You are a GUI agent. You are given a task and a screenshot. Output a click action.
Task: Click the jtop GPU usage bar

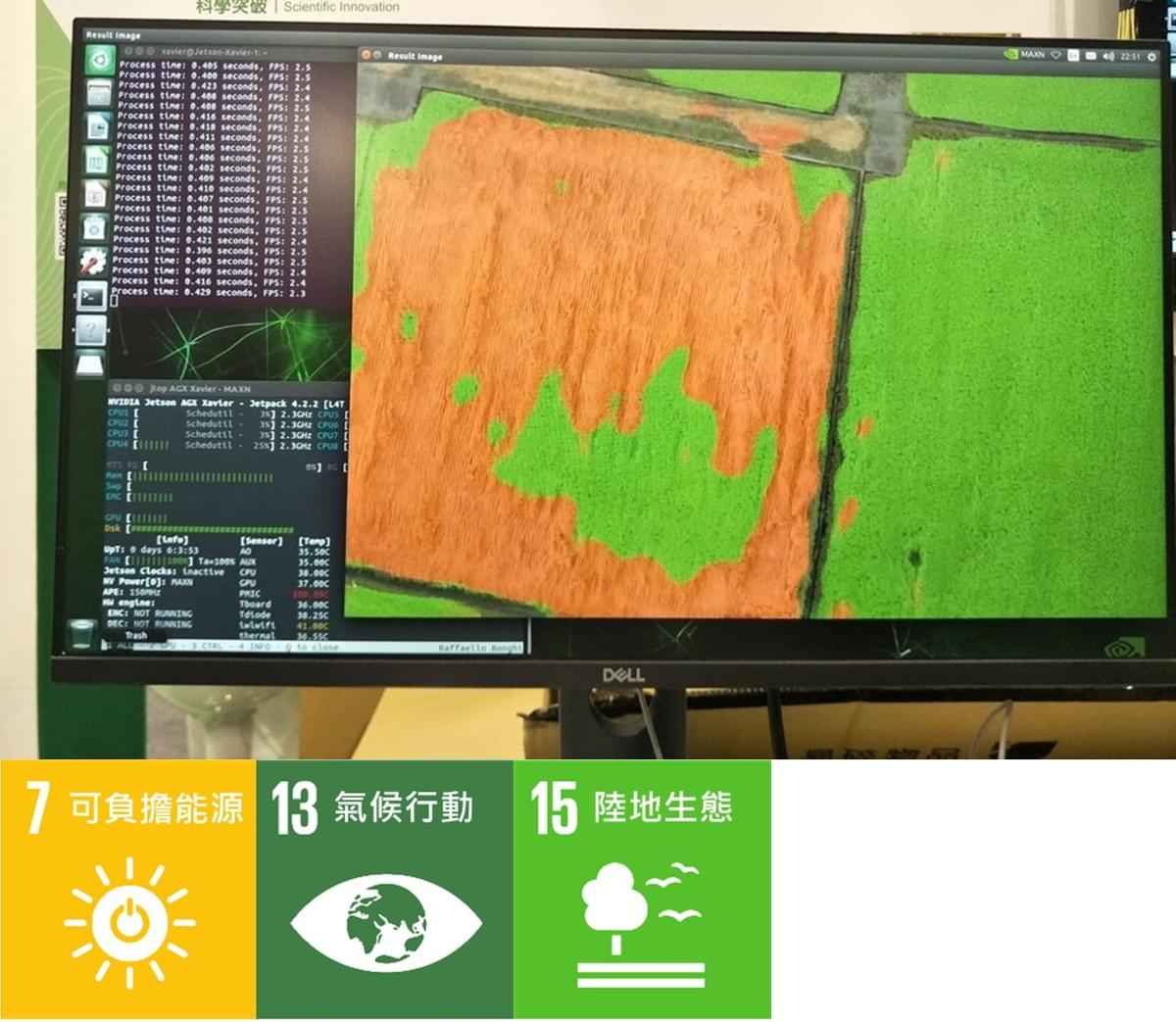click(x=136, y=517)
